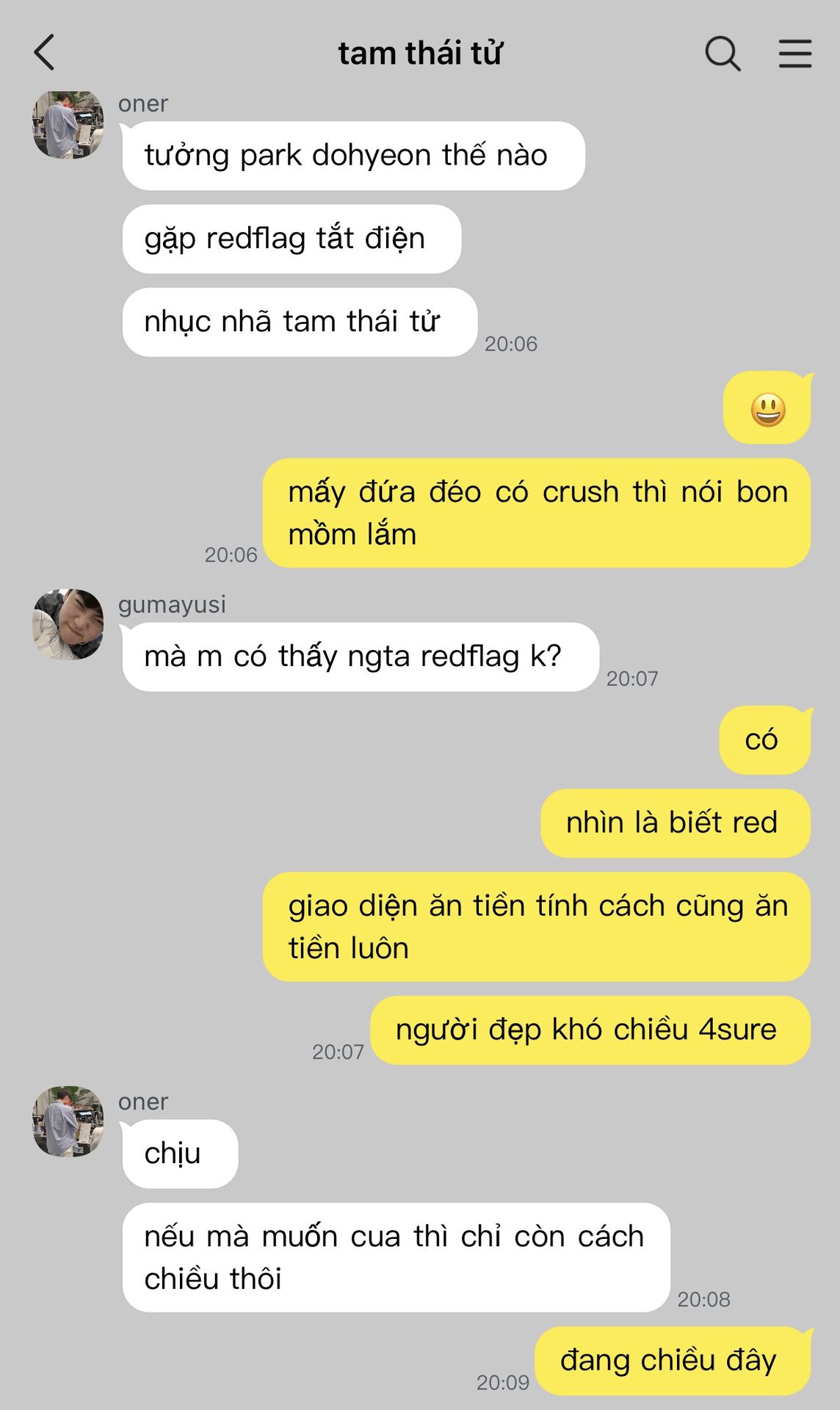The image size is (840, 1410).
Task: Tap the message 'nếu mà muốn cua thì chỉ còn cách'
Action: [x=396, y=1257]
